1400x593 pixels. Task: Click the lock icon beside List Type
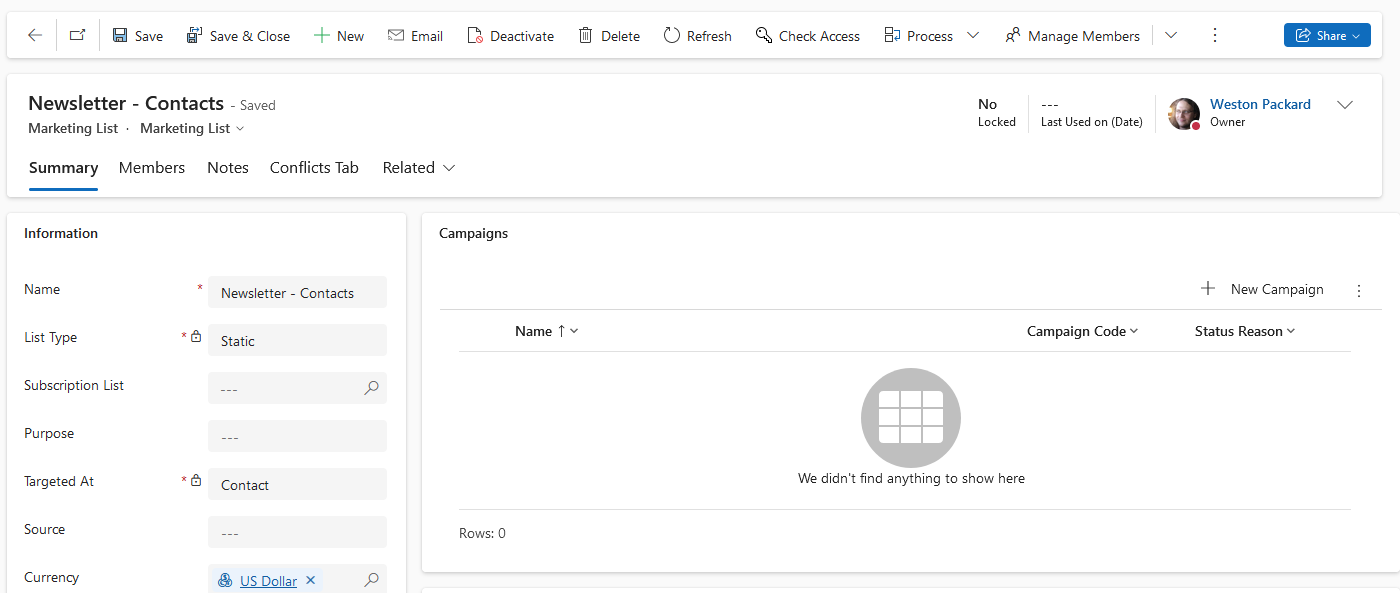[x=196, y=337]
